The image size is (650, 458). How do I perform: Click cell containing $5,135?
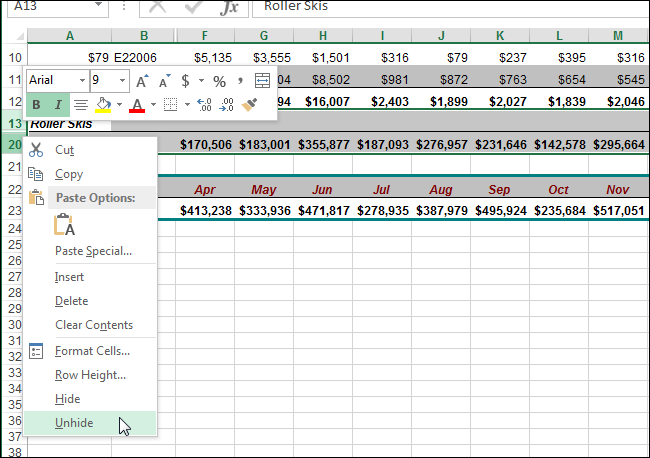(205, 58)
